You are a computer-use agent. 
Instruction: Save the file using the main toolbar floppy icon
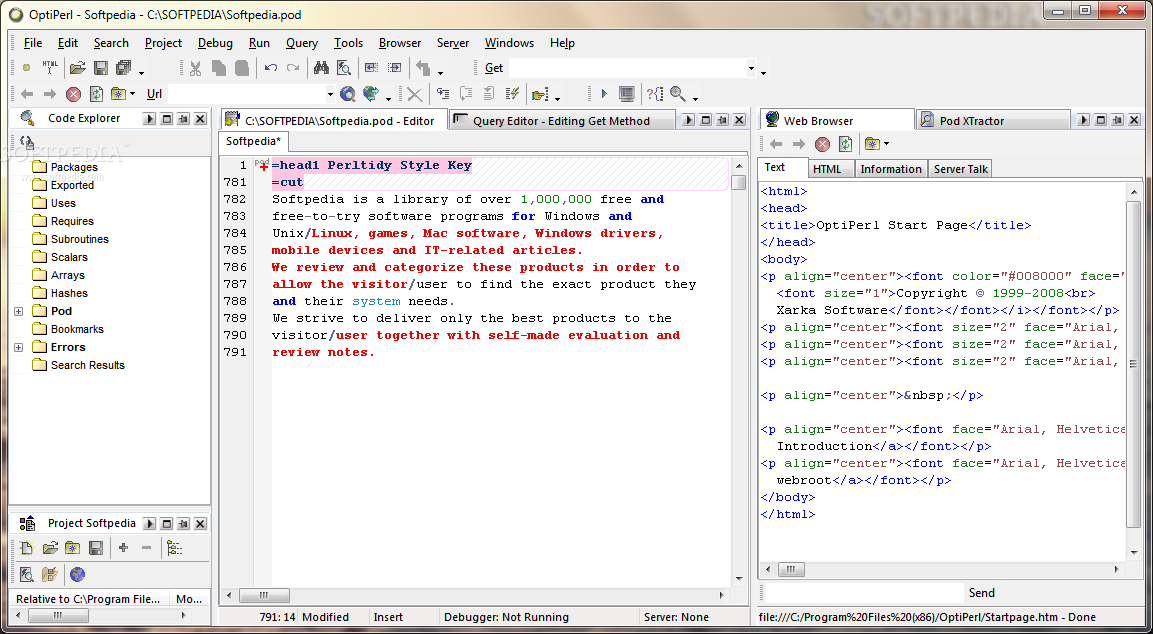[x=100, y=68]
